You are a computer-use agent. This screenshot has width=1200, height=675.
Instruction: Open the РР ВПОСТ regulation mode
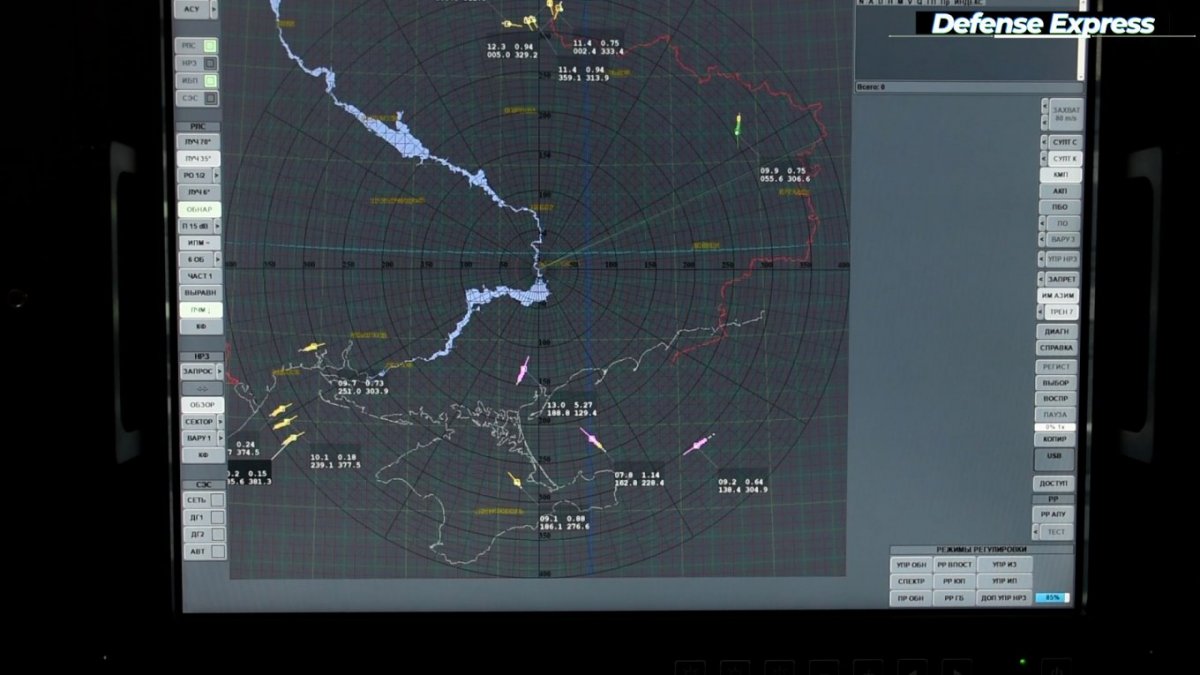click(954, 565)
